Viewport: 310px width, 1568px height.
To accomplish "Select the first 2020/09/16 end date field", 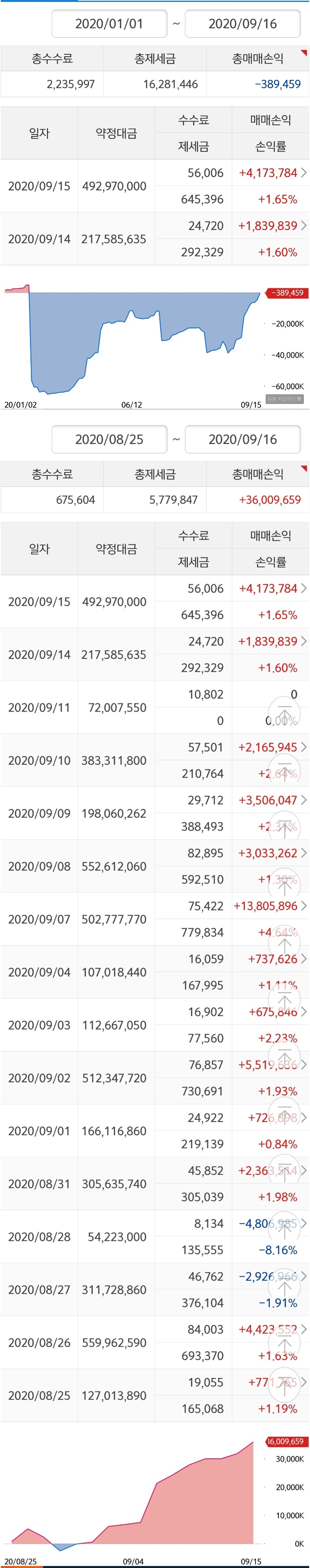I will click(243, 24).
